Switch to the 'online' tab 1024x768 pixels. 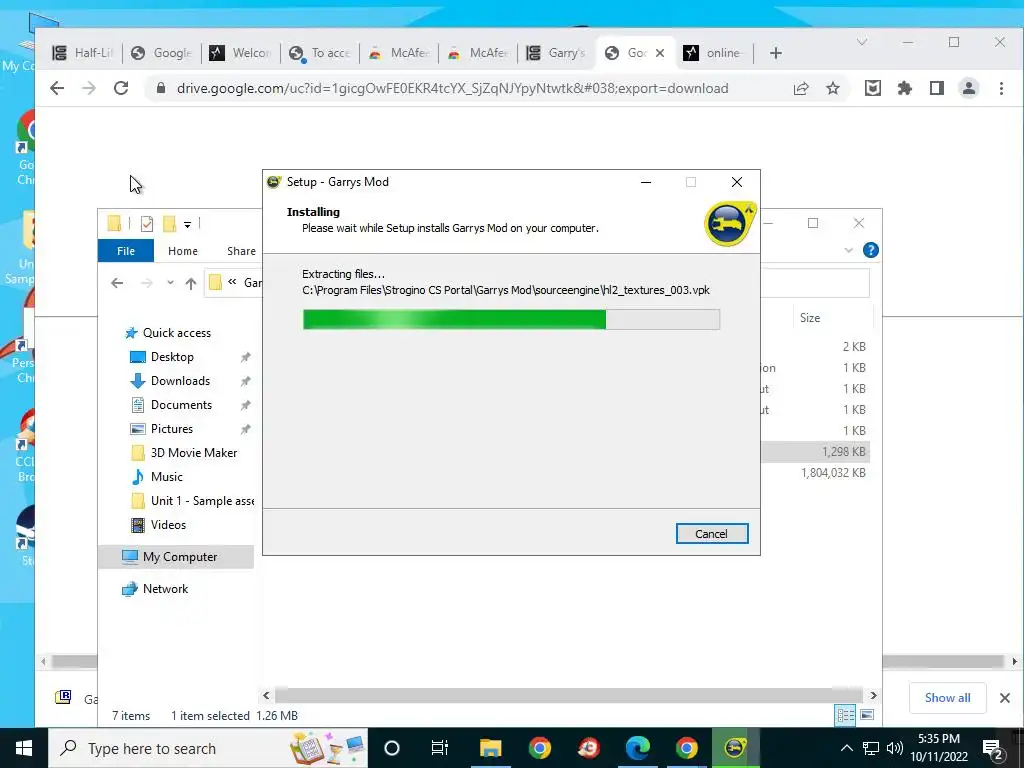tap(714, 53)
